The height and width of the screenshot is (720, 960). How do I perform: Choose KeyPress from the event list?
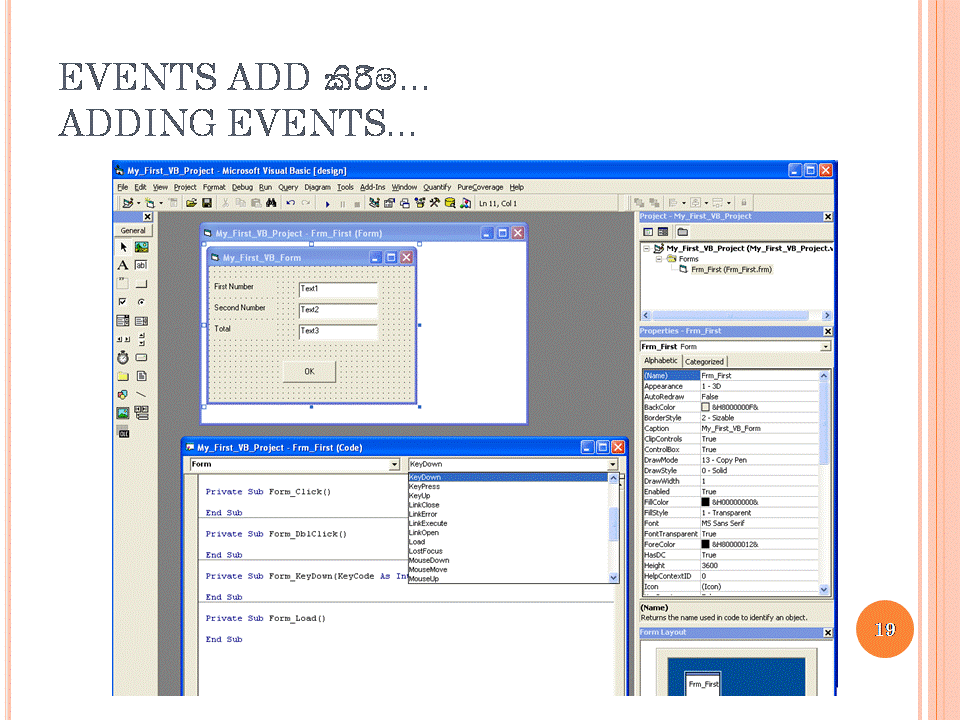click(424, 487)
